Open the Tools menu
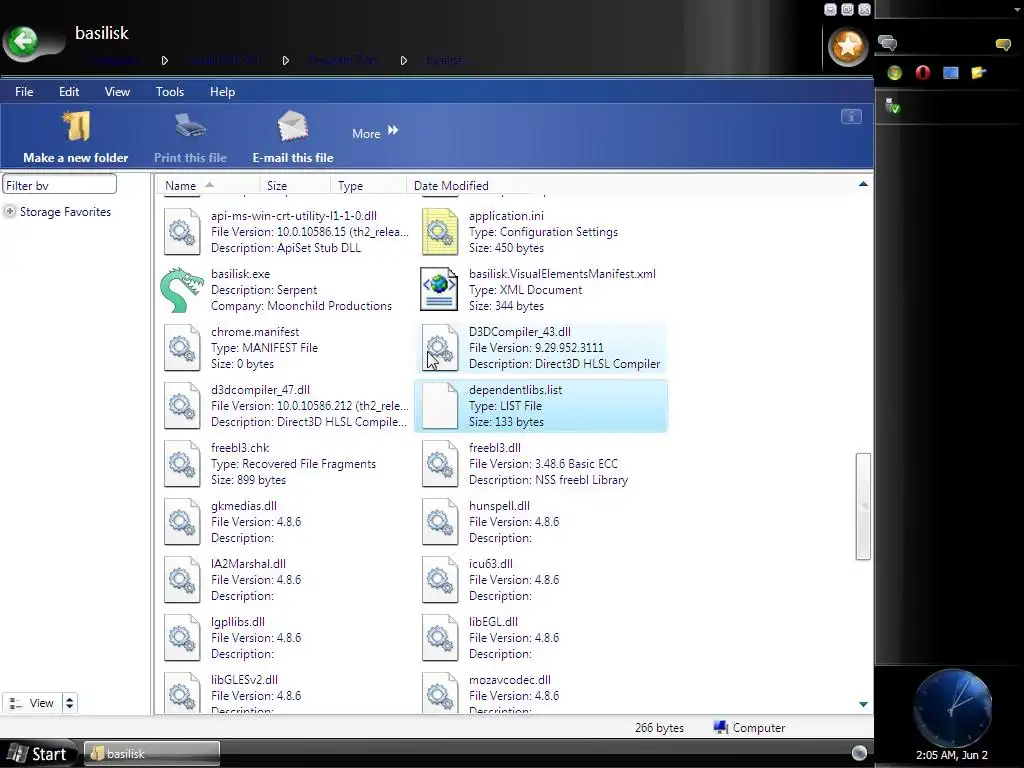This screenshot has width=1024, height=768. [170, 91]
